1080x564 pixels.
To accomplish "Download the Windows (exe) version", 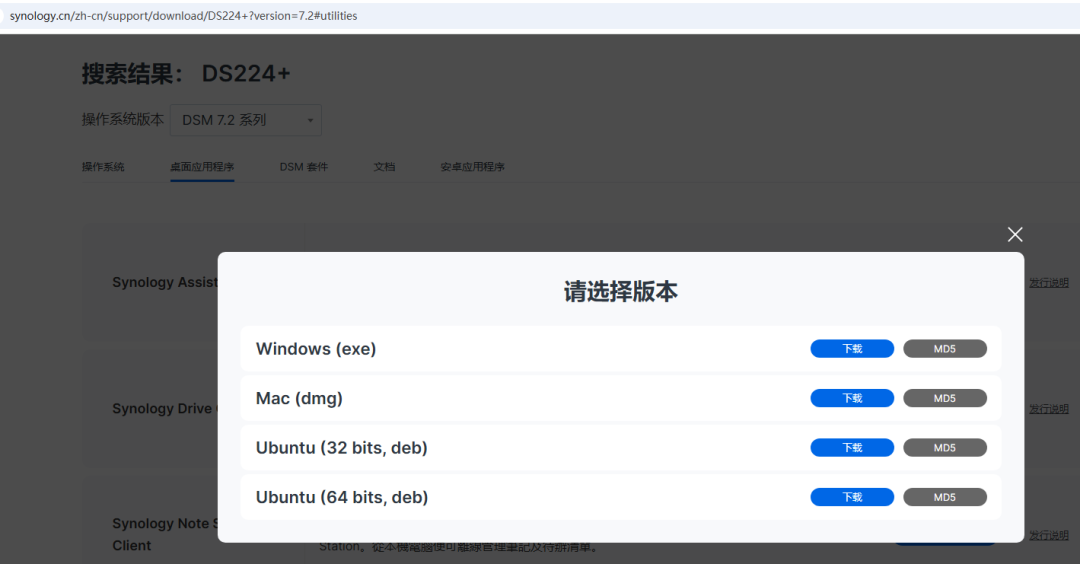I will click(x=852, y=349).
